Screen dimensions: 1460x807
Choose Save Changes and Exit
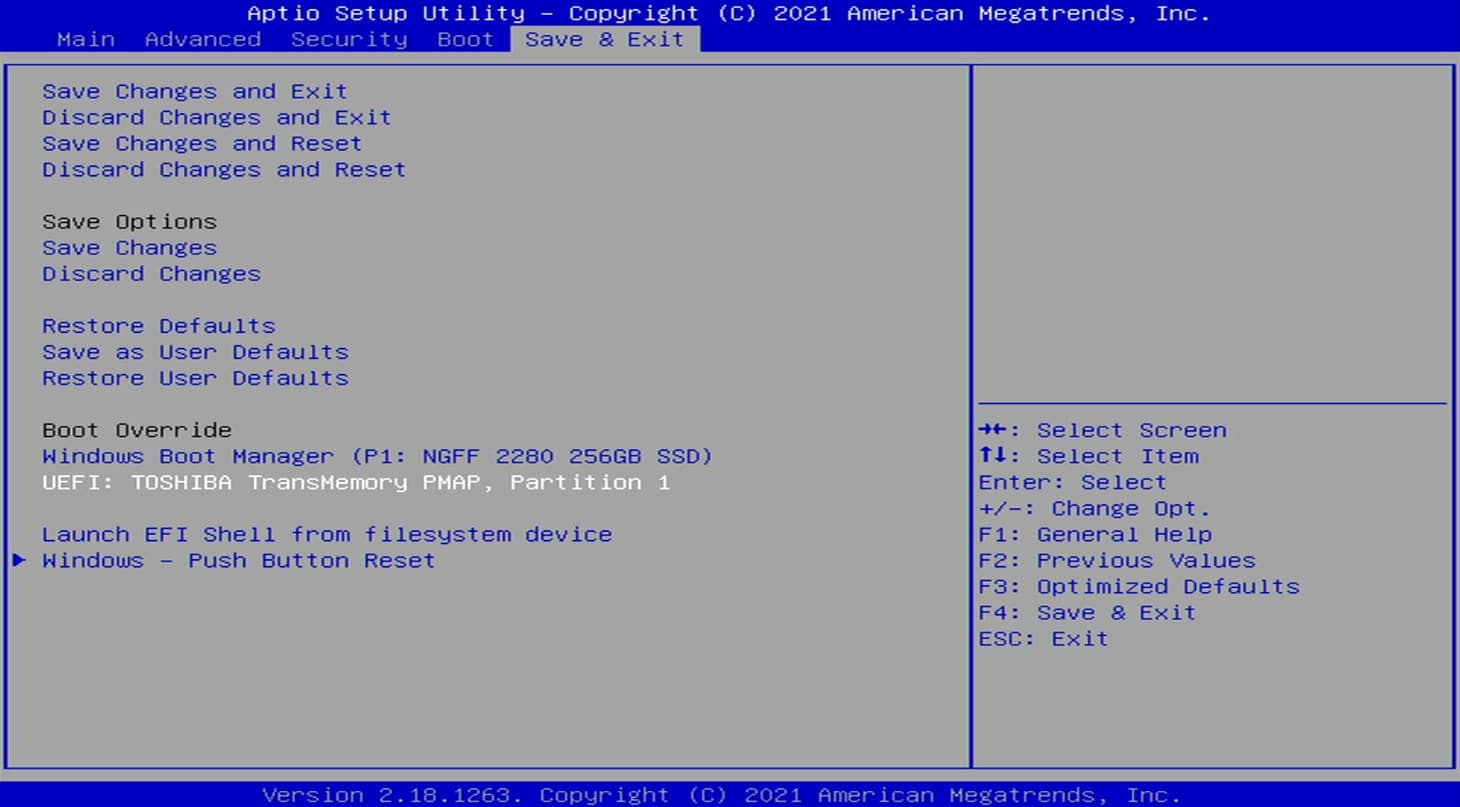(x=194, y=91)
